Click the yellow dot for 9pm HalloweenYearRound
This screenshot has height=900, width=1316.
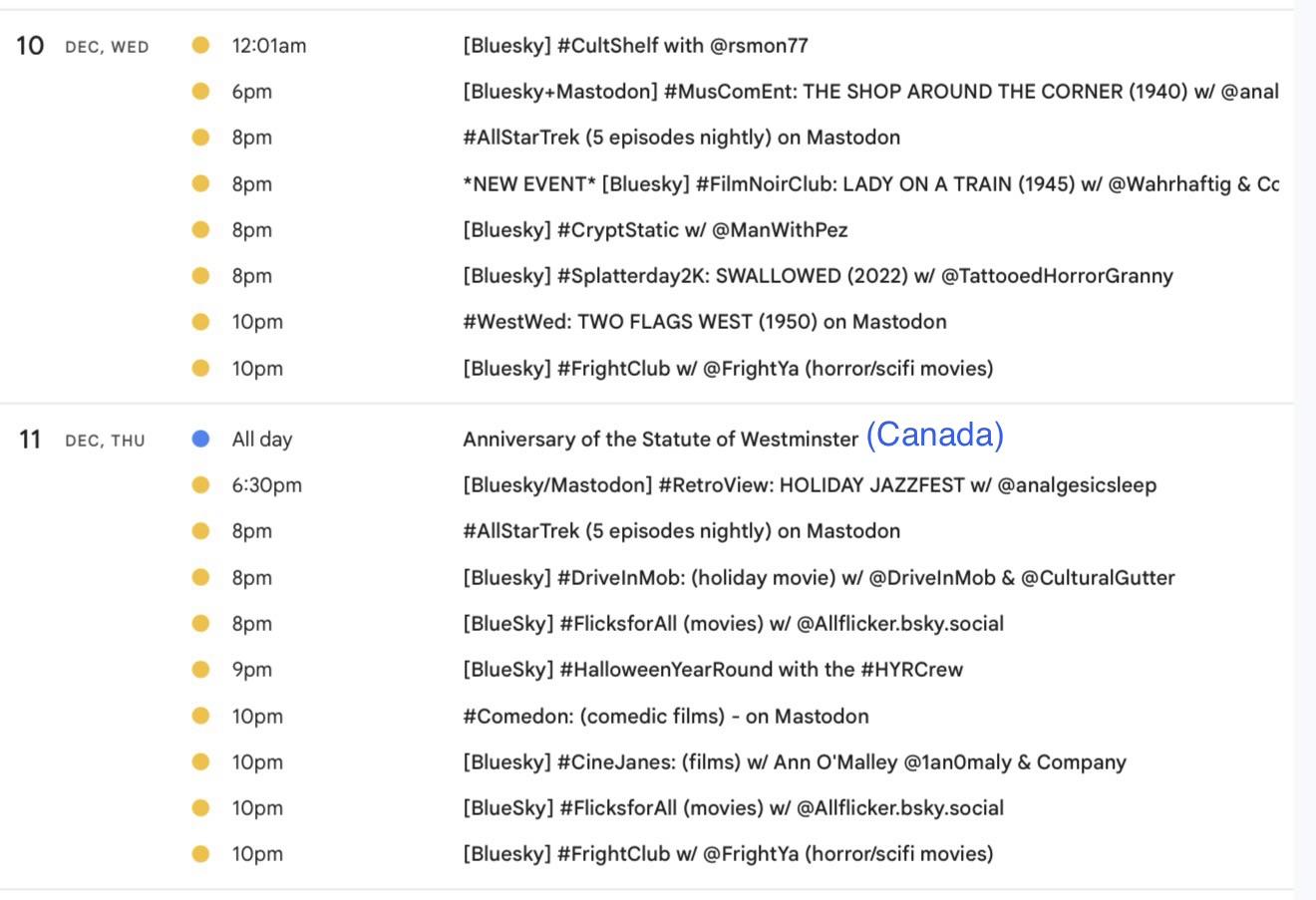point(200,670)
